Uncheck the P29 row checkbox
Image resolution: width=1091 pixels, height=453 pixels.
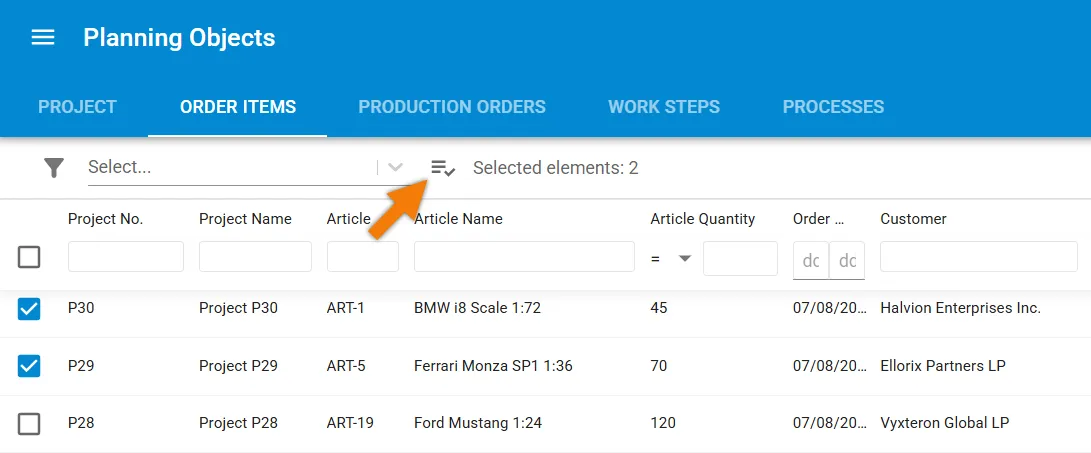(x=29, y=365)
